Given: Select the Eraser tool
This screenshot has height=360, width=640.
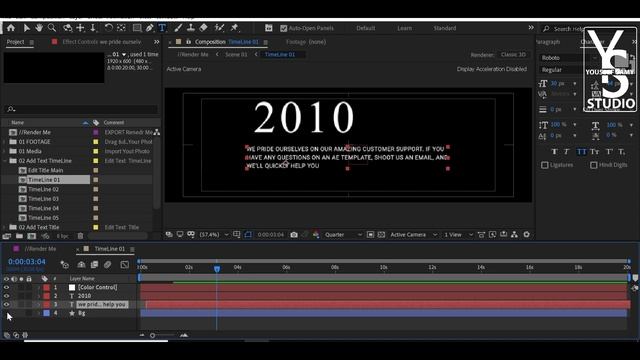Looking at the screenshot, I should (x=203, y=28).
